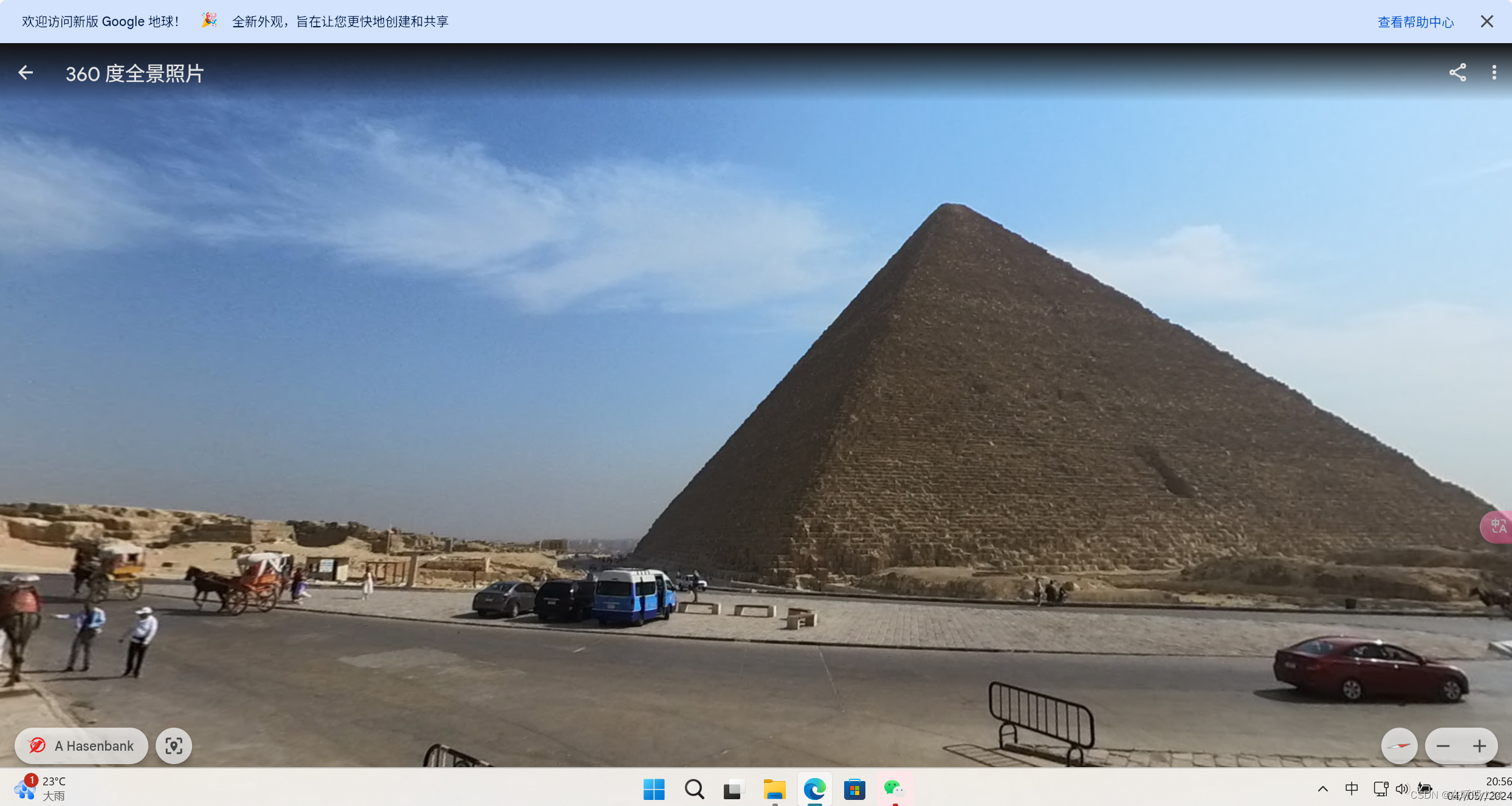1512x806 pixels.
Task: Open Task View on the taskbar
Action: pos(734,790)
